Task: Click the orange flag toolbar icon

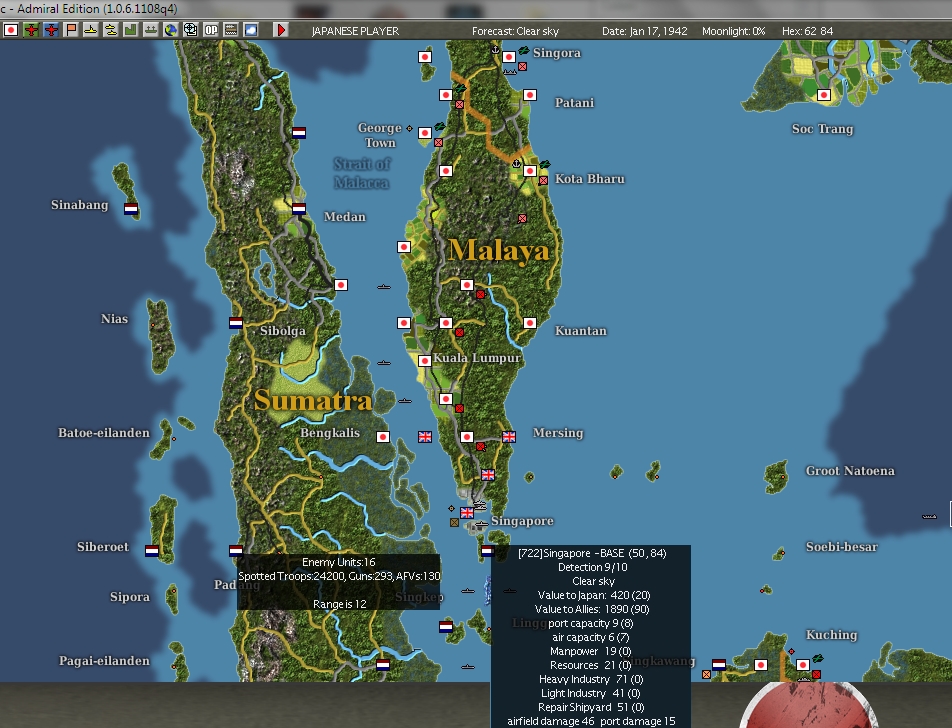Action: pos(71,30)
